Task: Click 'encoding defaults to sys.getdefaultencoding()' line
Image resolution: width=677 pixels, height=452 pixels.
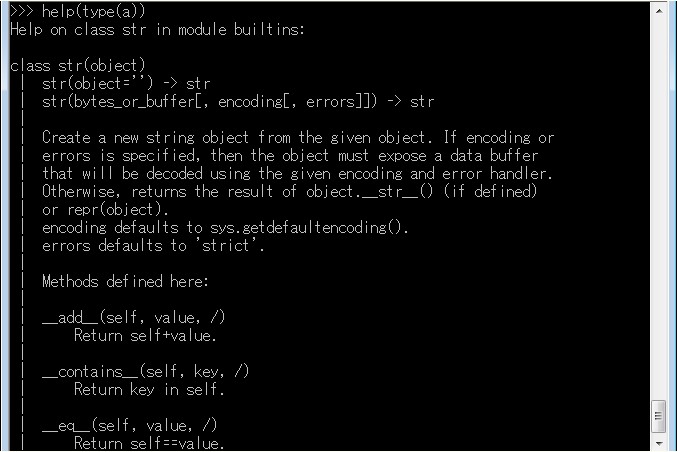Action: (x=225, y=228)
